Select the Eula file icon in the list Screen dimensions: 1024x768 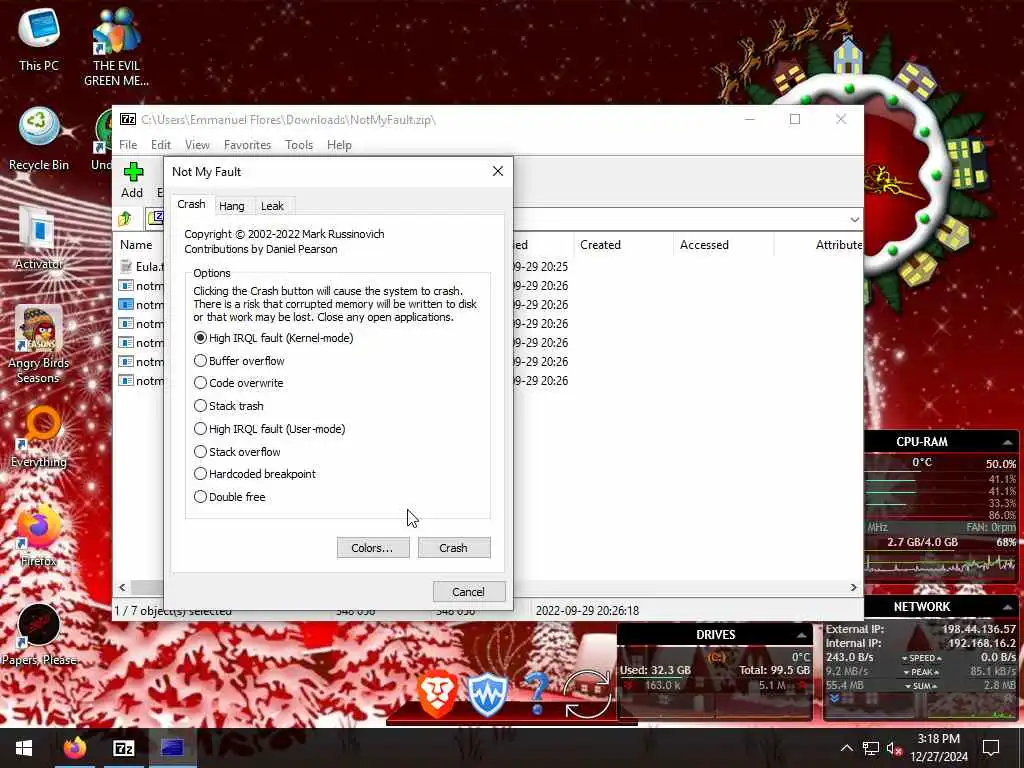point(126,266)
